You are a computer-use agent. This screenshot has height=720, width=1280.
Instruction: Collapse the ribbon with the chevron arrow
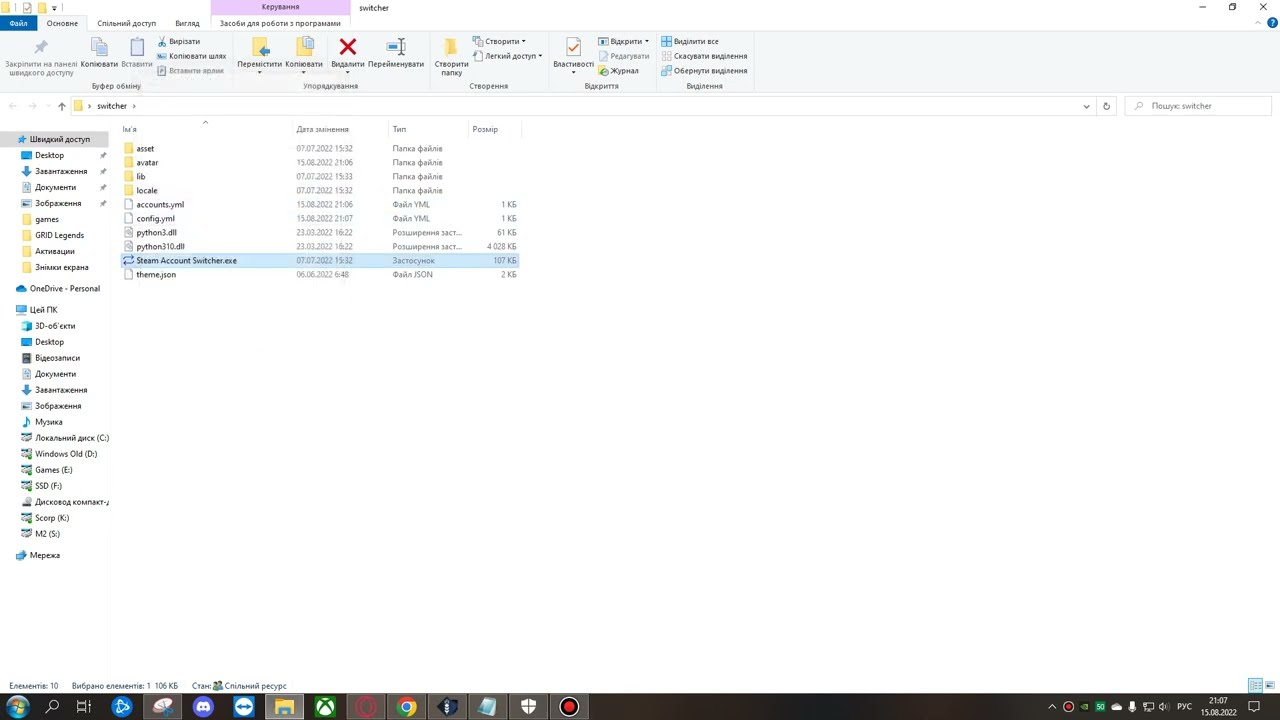pyautogui.click(x=1257, y=23)
